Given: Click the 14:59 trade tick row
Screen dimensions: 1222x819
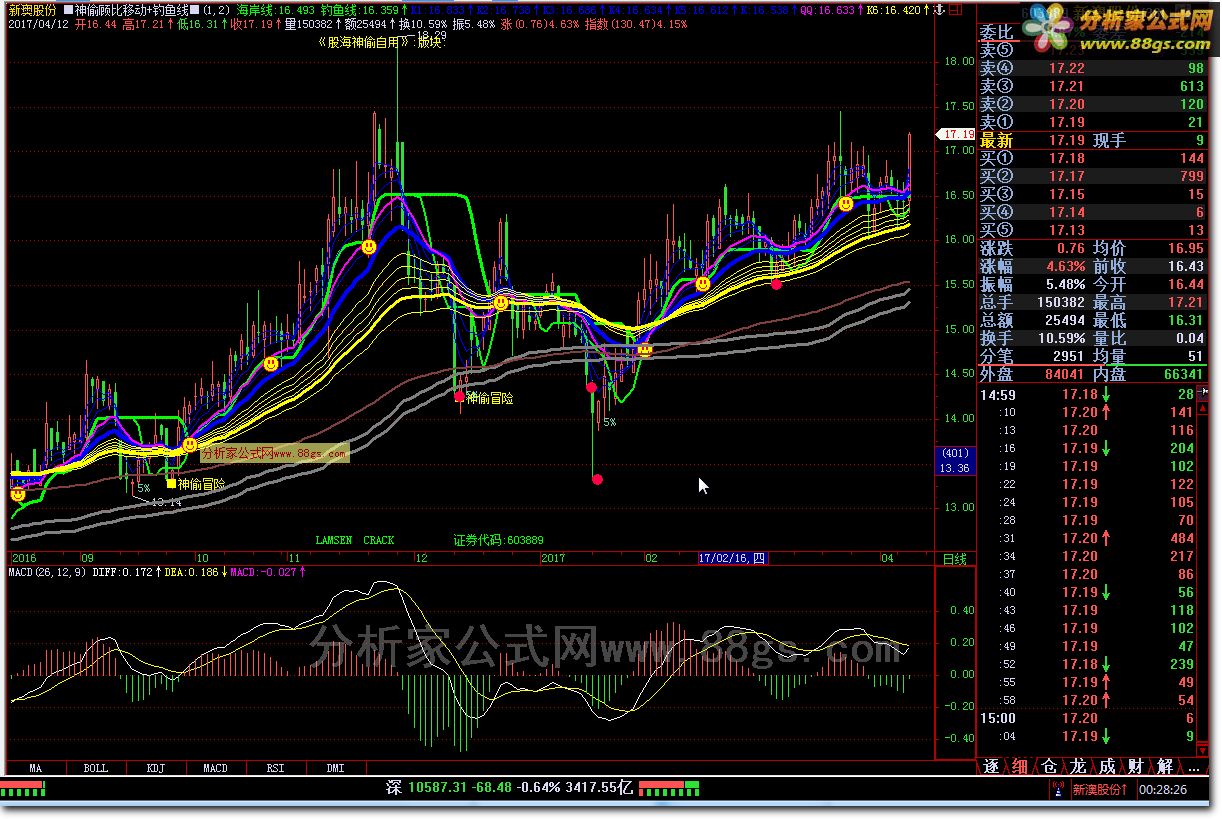Looking at the screenshot, I should [1087, 394].
